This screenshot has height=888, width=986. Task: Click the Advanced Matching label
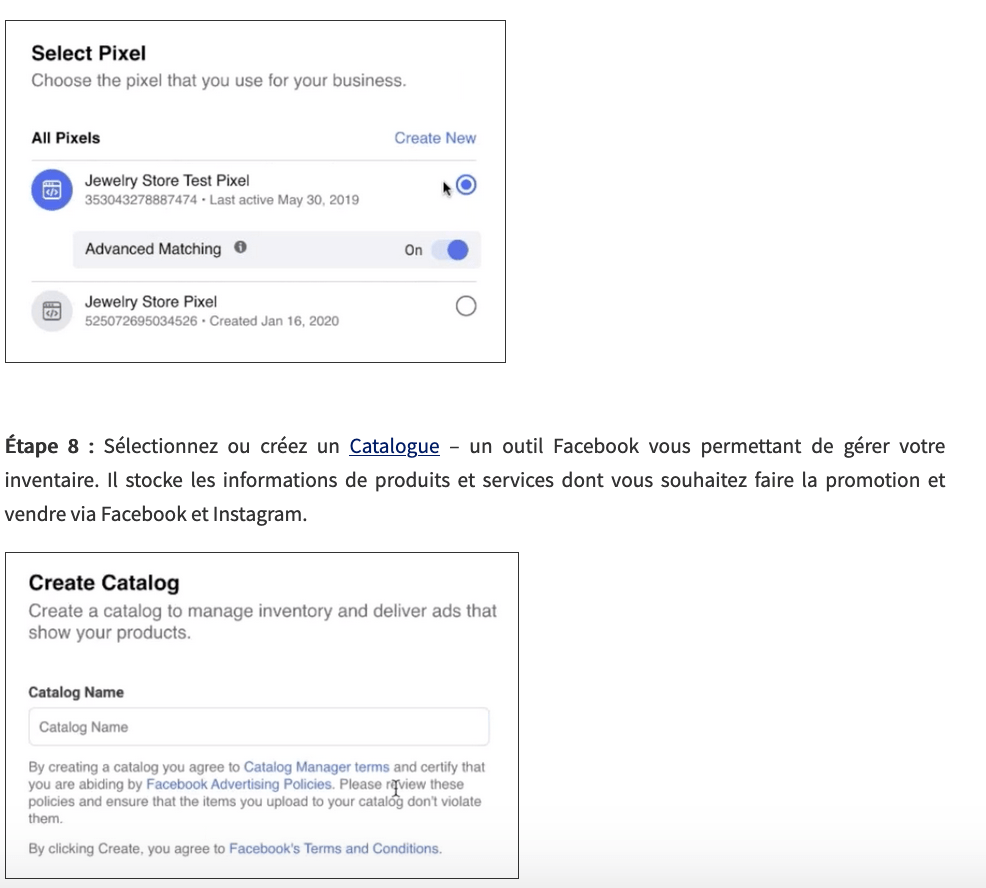(153, 249)
